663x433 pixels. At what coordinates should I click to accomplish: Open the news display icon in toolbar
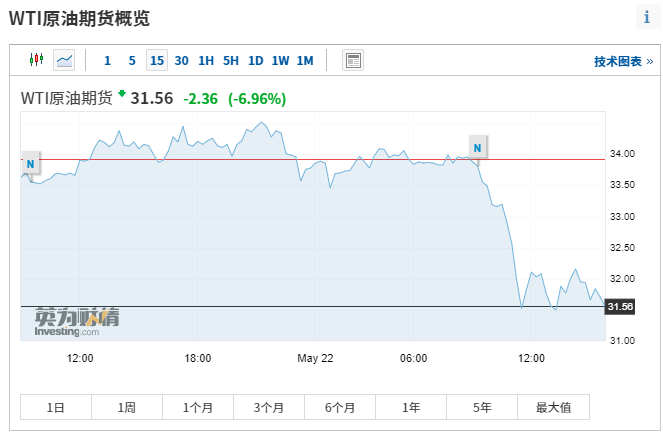coord(353,60)
